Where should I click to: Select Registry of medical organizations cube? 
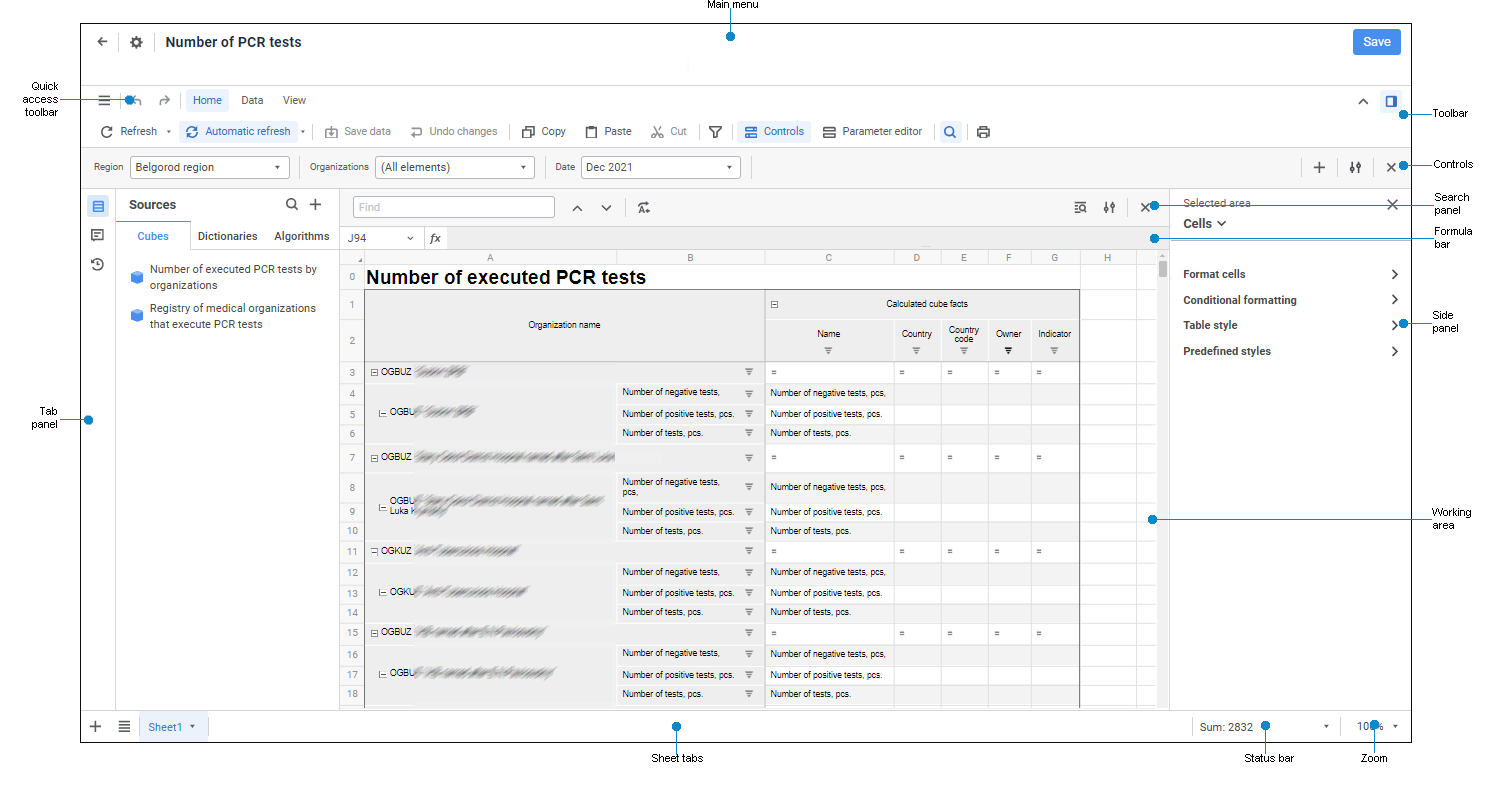pos(226,316)
